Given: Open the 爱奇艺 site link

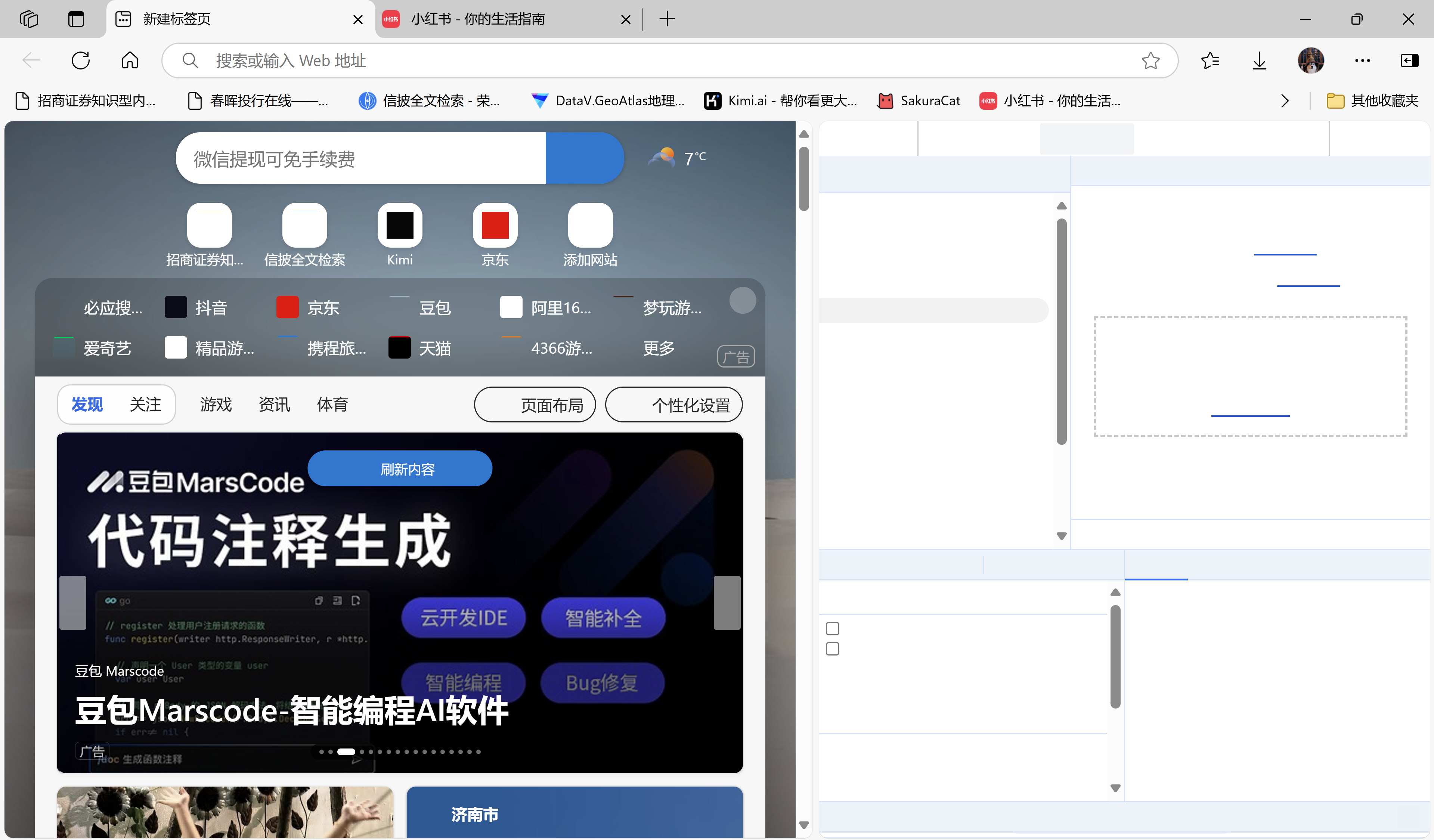Looking at the screenshot, I should 92,348.
